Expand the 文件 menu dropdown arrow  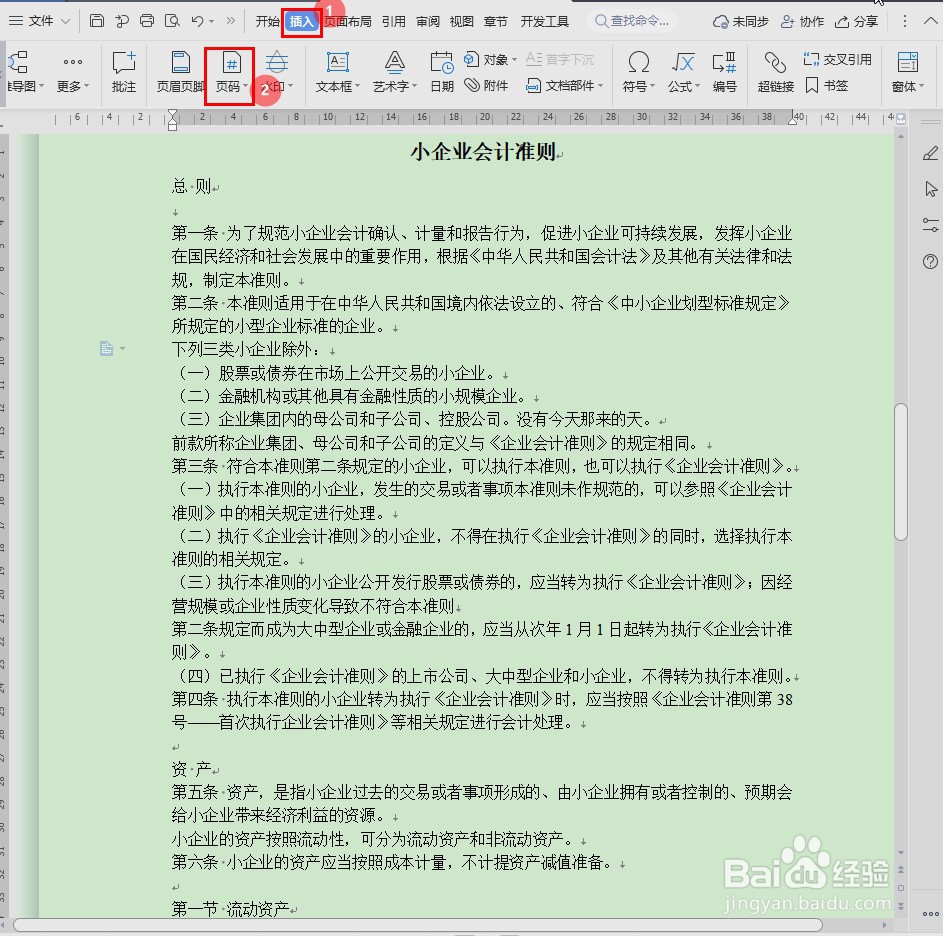pos(66,21)
